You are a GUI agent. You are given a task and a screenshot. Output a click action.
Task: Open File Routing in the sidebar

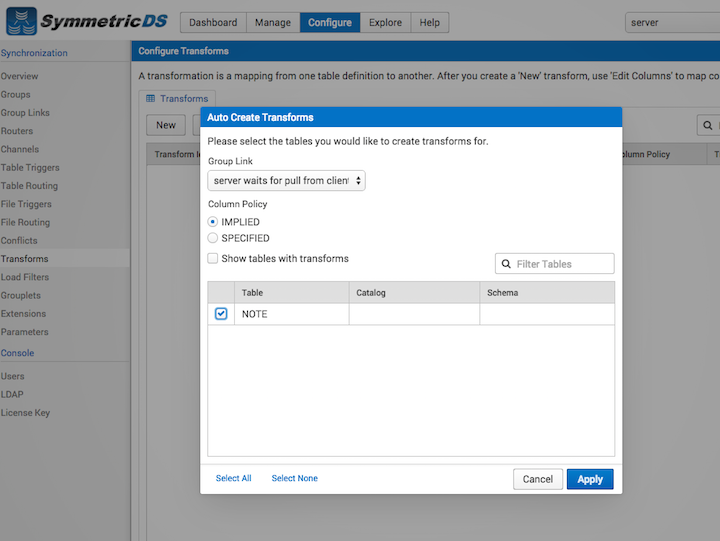pyautogui.click(x=25, y=222)
